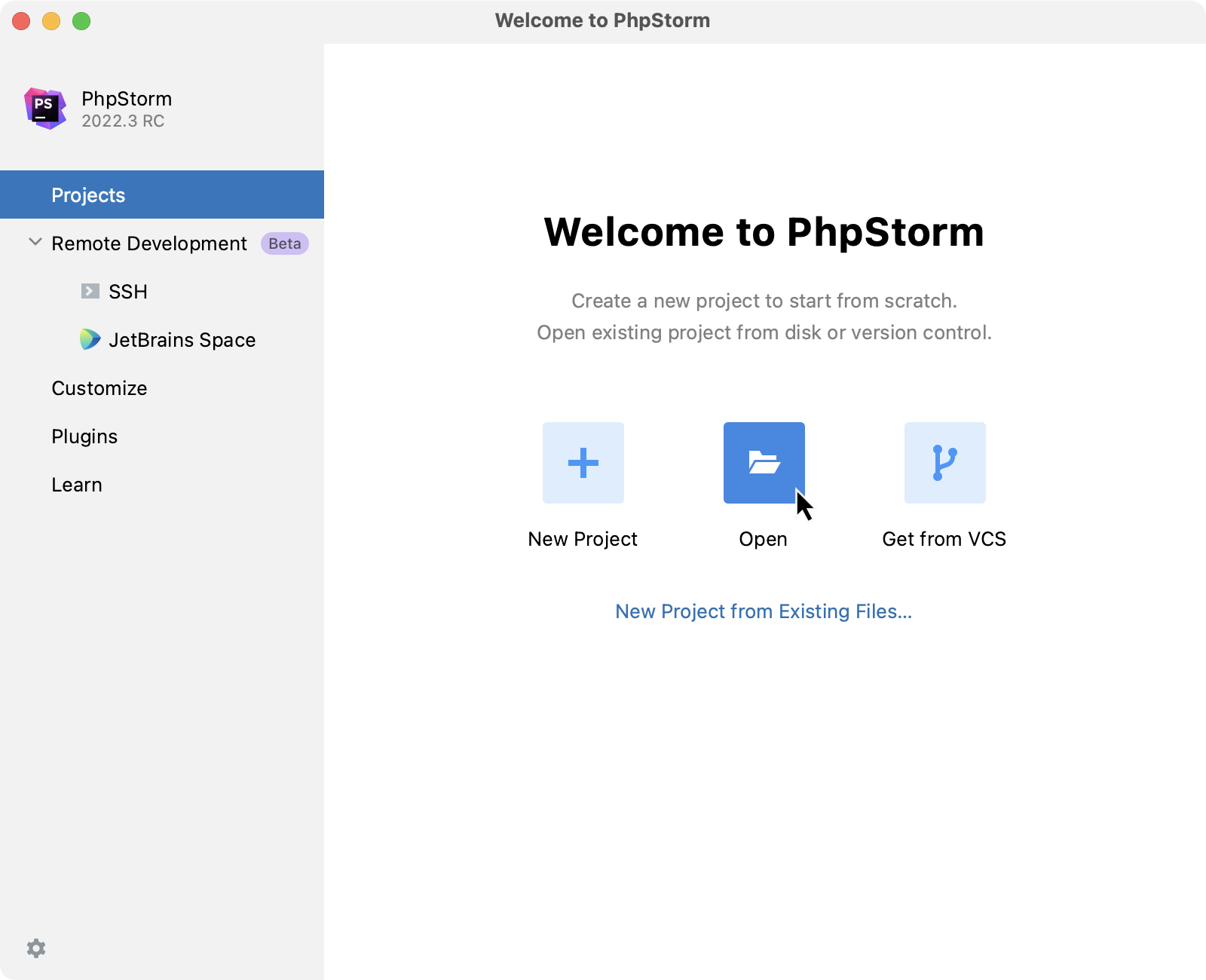1206x980 pixels.
Task: Open settings via the gear icon
Action: click(x=36, y=948)
